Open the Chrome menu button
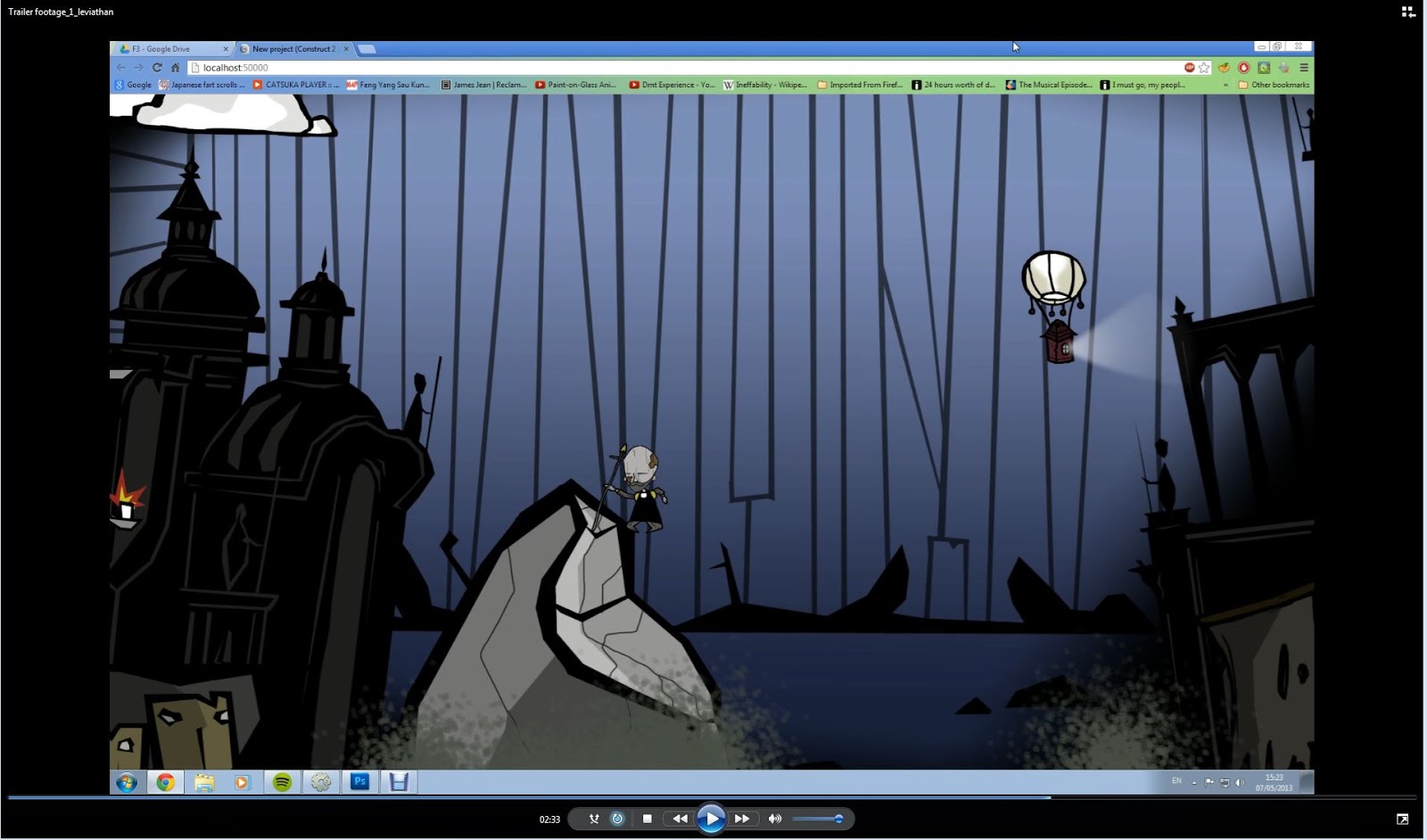1427x840 pixels. [1304, 68]
